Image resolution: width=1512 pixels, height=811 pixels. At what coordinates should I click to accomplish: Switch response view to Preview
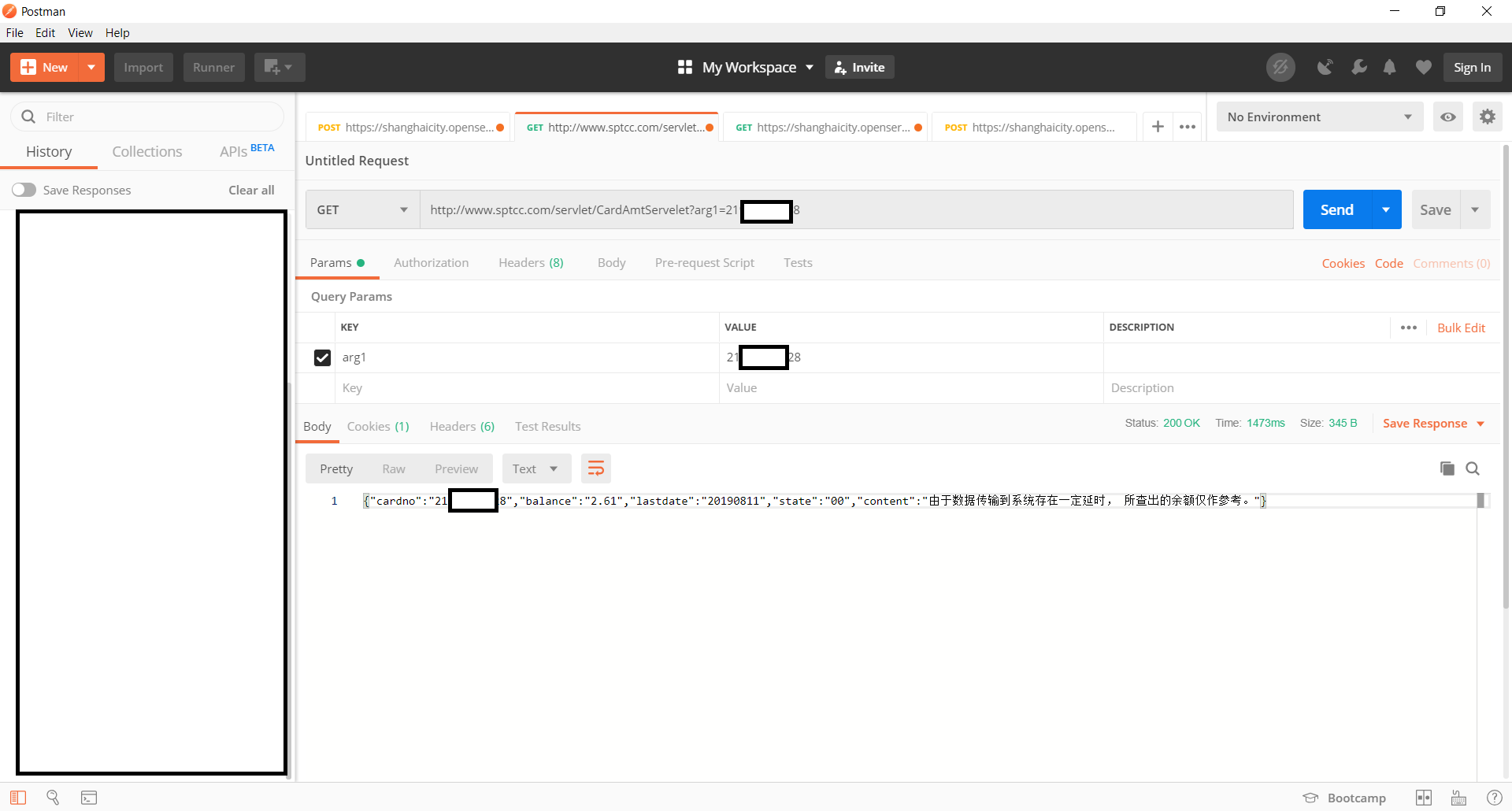pyautogui.click(x=457, y=469)
